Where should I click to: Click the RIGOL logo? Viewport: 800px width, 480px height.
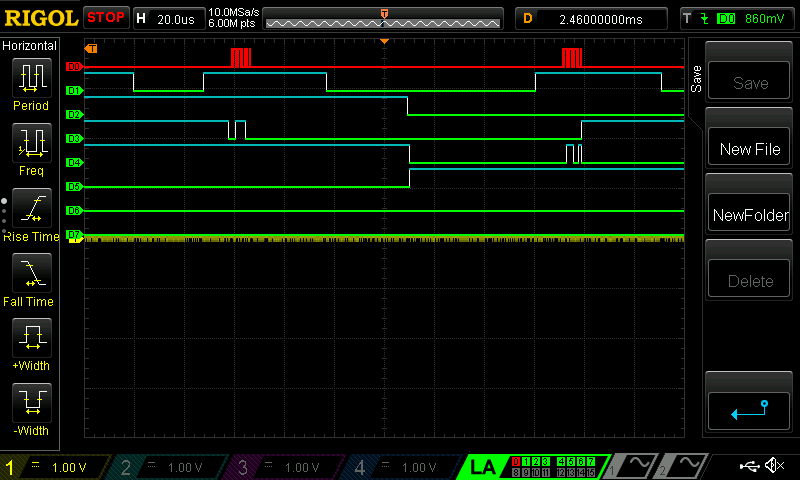point(41,18)
